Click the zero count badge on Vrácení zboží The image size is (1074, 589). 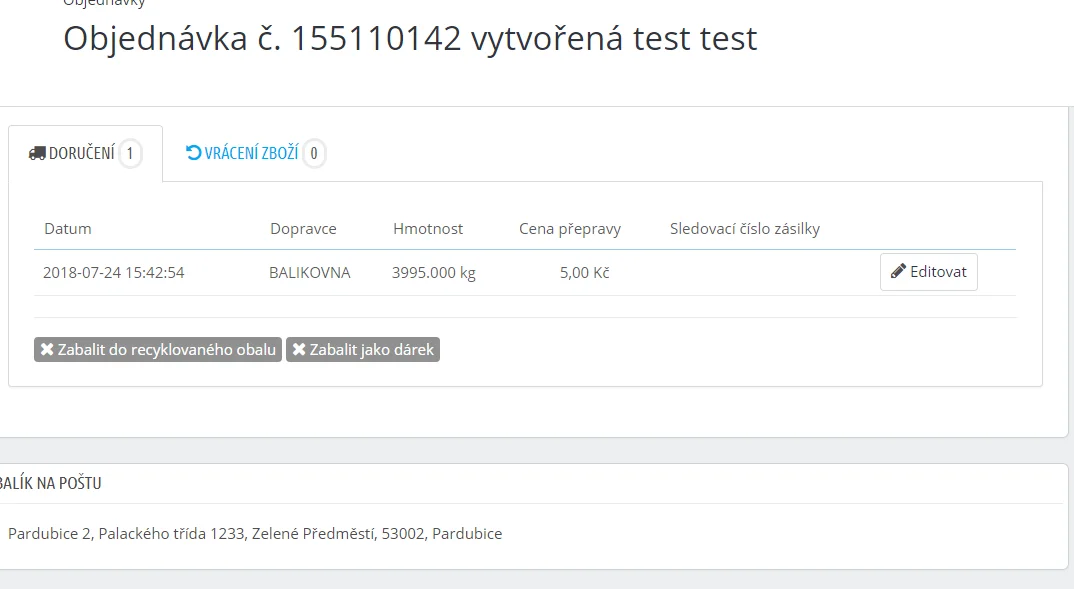(314, 154)
